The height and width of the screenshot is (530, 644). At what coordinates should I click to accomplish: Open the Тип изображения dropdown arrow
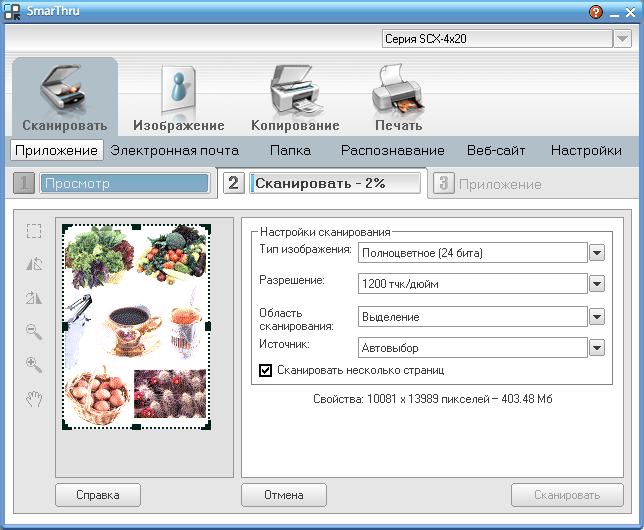[x=597, y=253]
